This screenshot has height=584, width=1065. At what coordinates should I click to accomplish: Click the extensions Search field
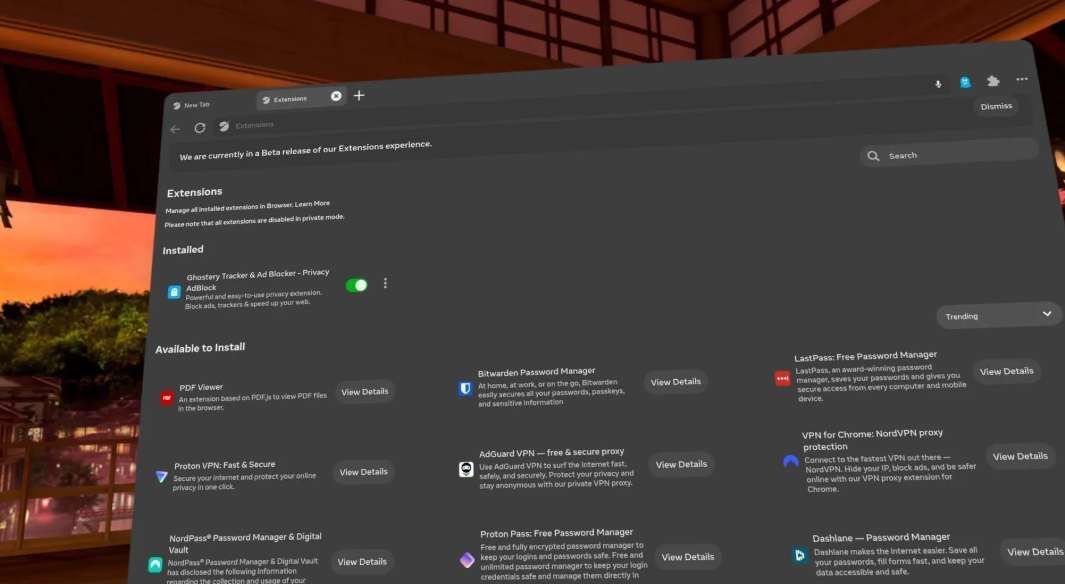point(950,155)
